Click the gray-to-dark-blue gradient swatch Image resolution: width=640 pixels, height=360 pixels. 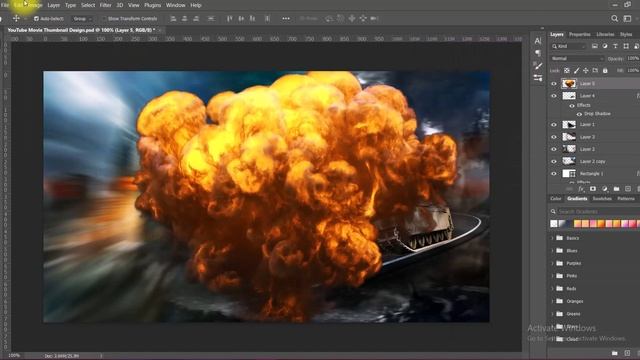(562, 223)
